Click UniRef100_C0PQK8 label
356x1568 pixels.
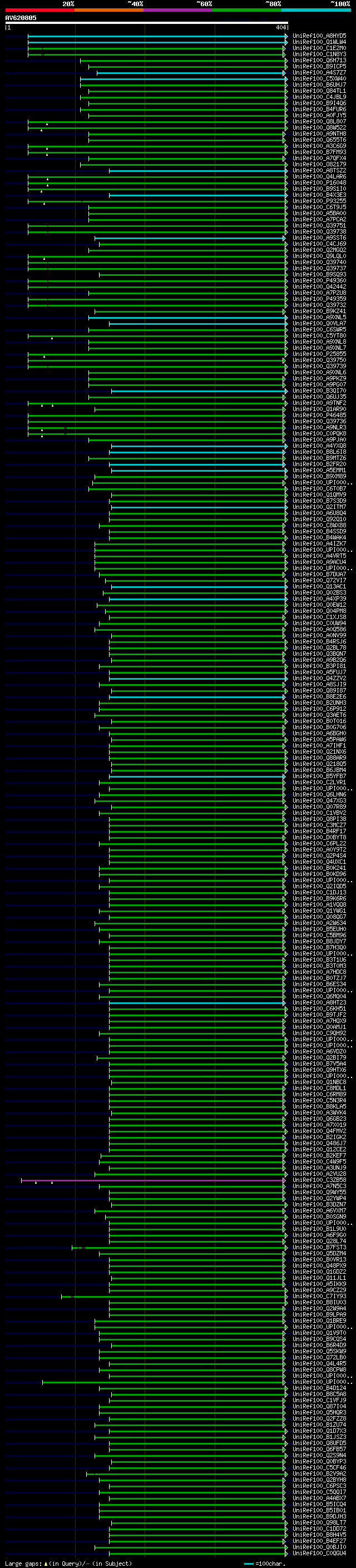click(319, 434)
